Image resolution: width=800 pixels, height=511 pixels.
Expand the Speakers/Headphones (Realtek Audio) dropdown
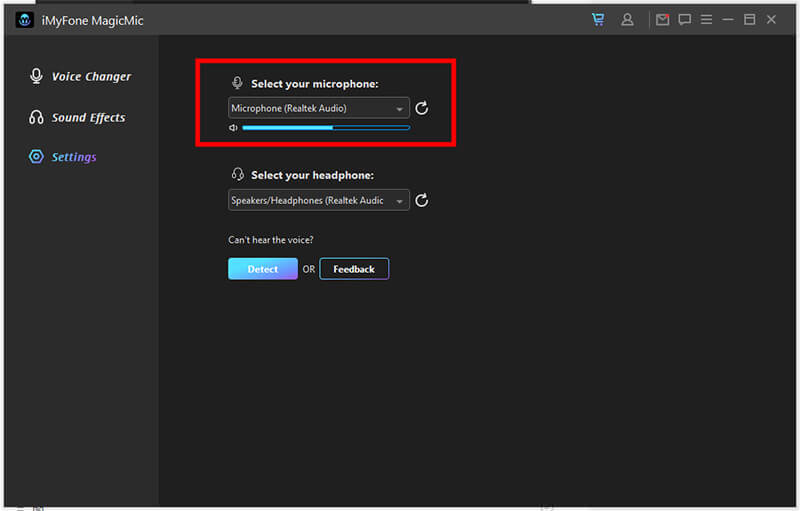319,200
